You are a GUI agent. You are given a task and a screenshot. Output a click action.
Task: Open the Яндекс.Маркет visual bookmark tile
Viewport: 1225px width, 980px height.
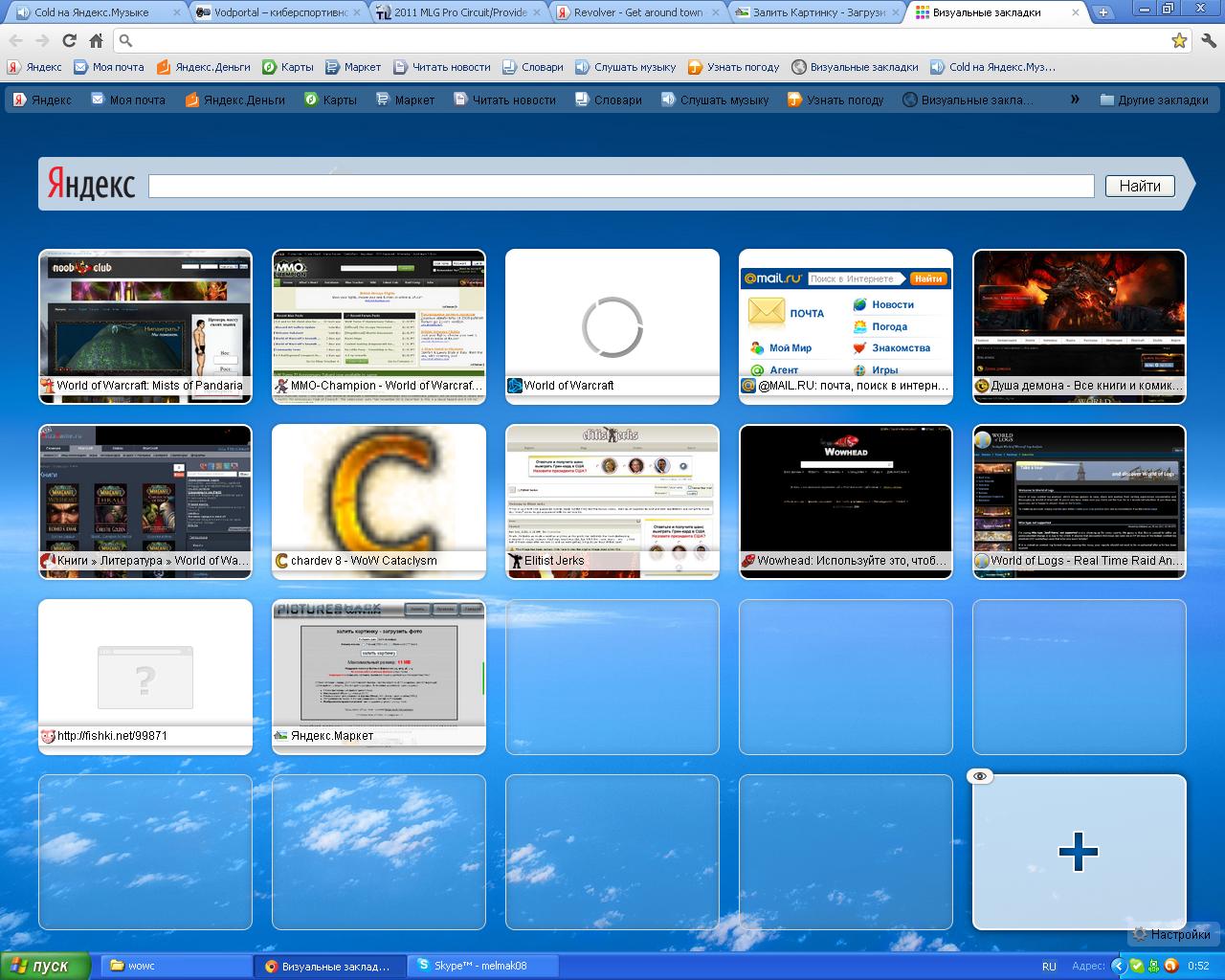[x=379, y=677]
